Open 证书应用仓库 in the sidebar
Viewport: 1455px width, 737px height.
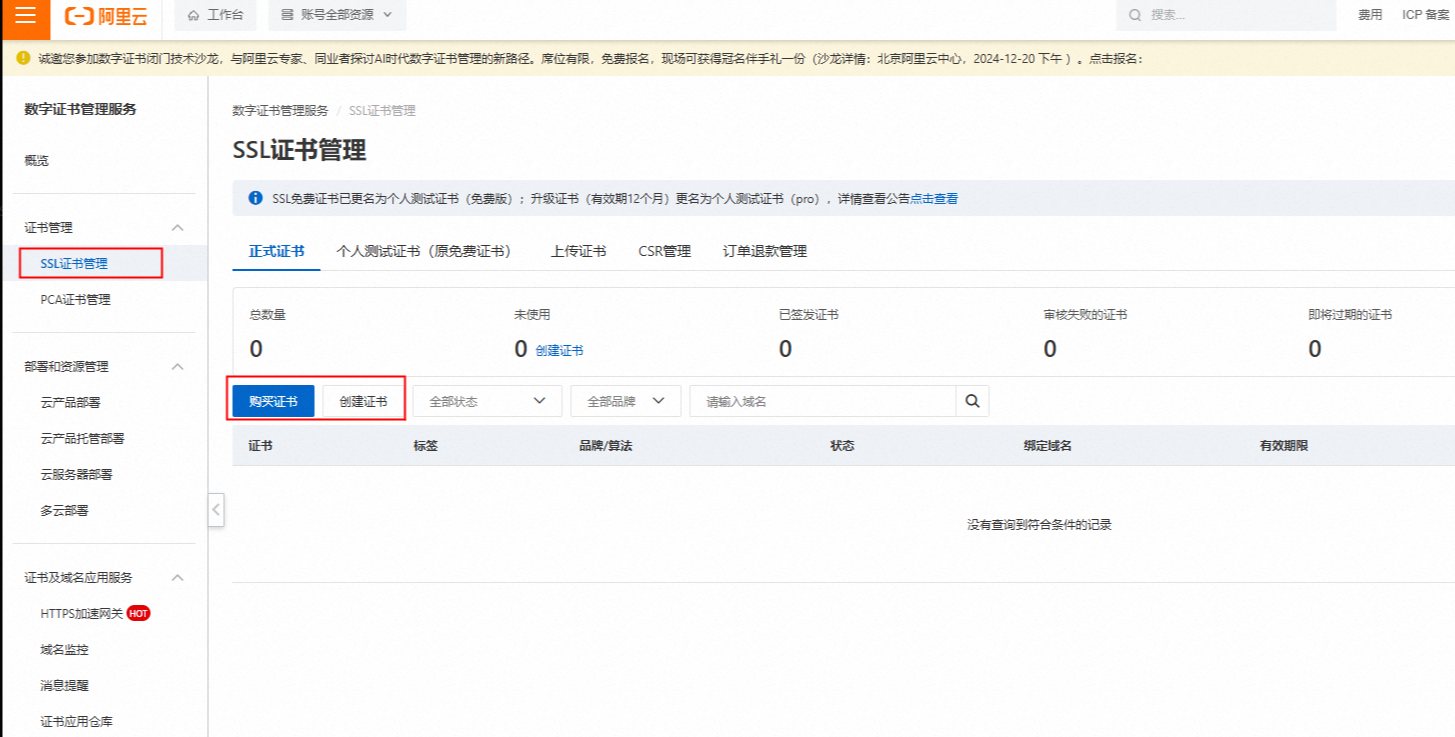point(76,721)
